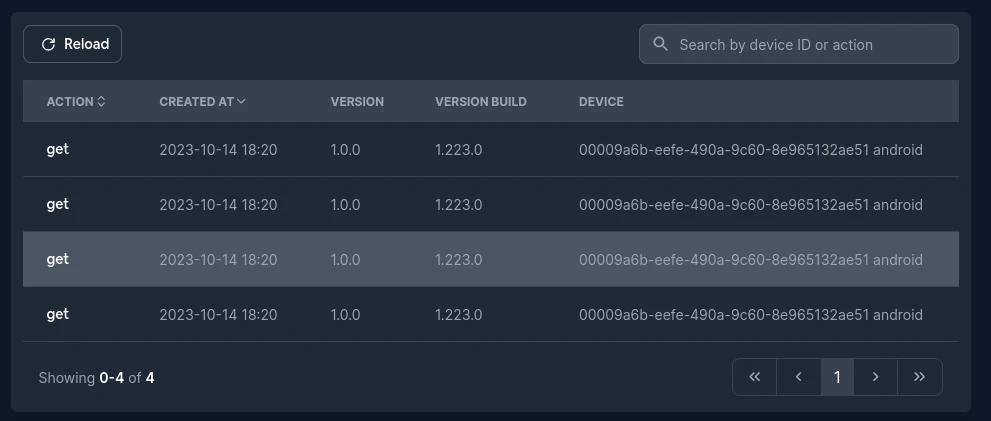Focus the device ID or action search field
This screenshot has height=421, width=991.
[810, 44]
